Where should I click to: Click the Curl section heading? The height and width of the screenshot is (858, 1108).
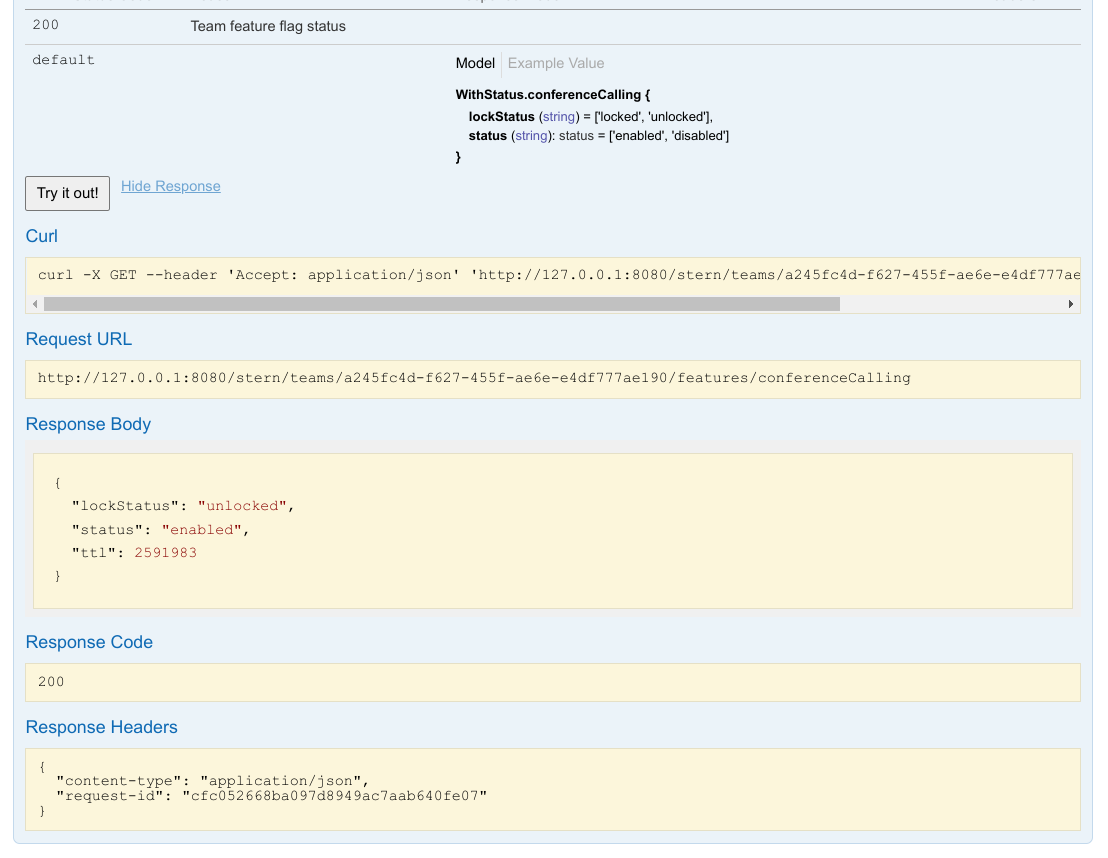42,236
